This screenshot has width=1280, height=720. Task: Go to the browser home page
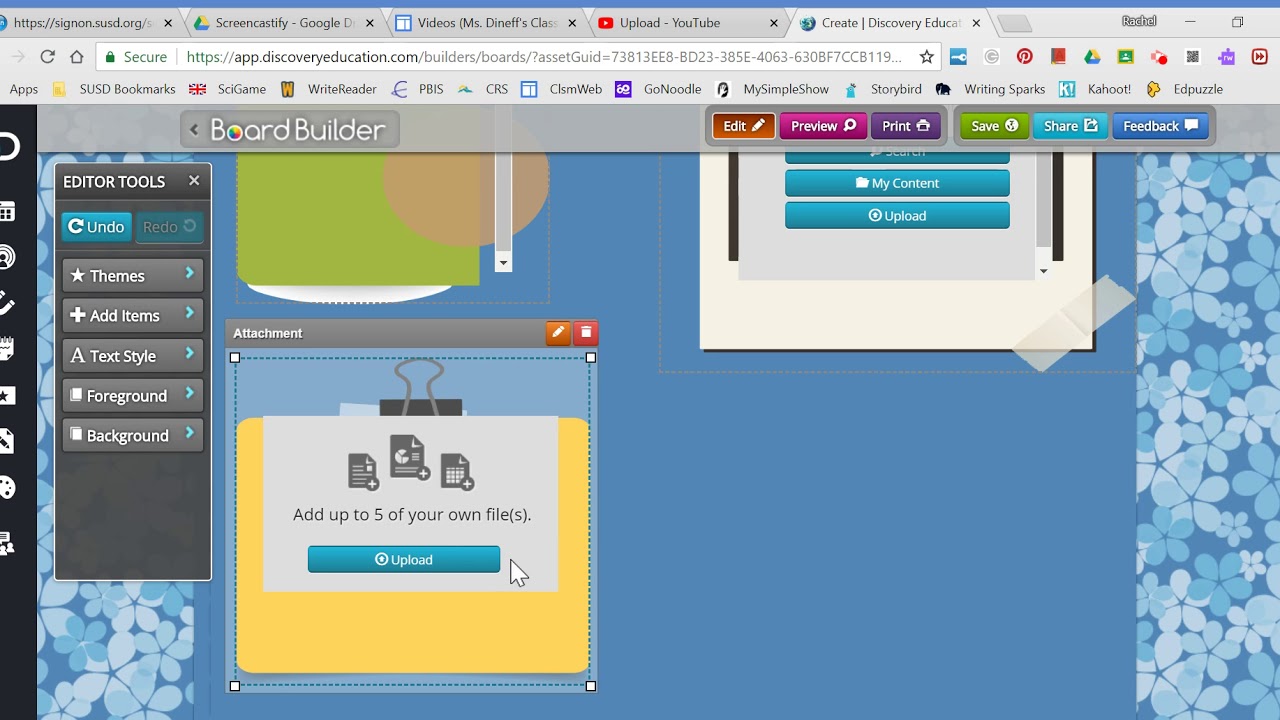(x=77, y=57)
